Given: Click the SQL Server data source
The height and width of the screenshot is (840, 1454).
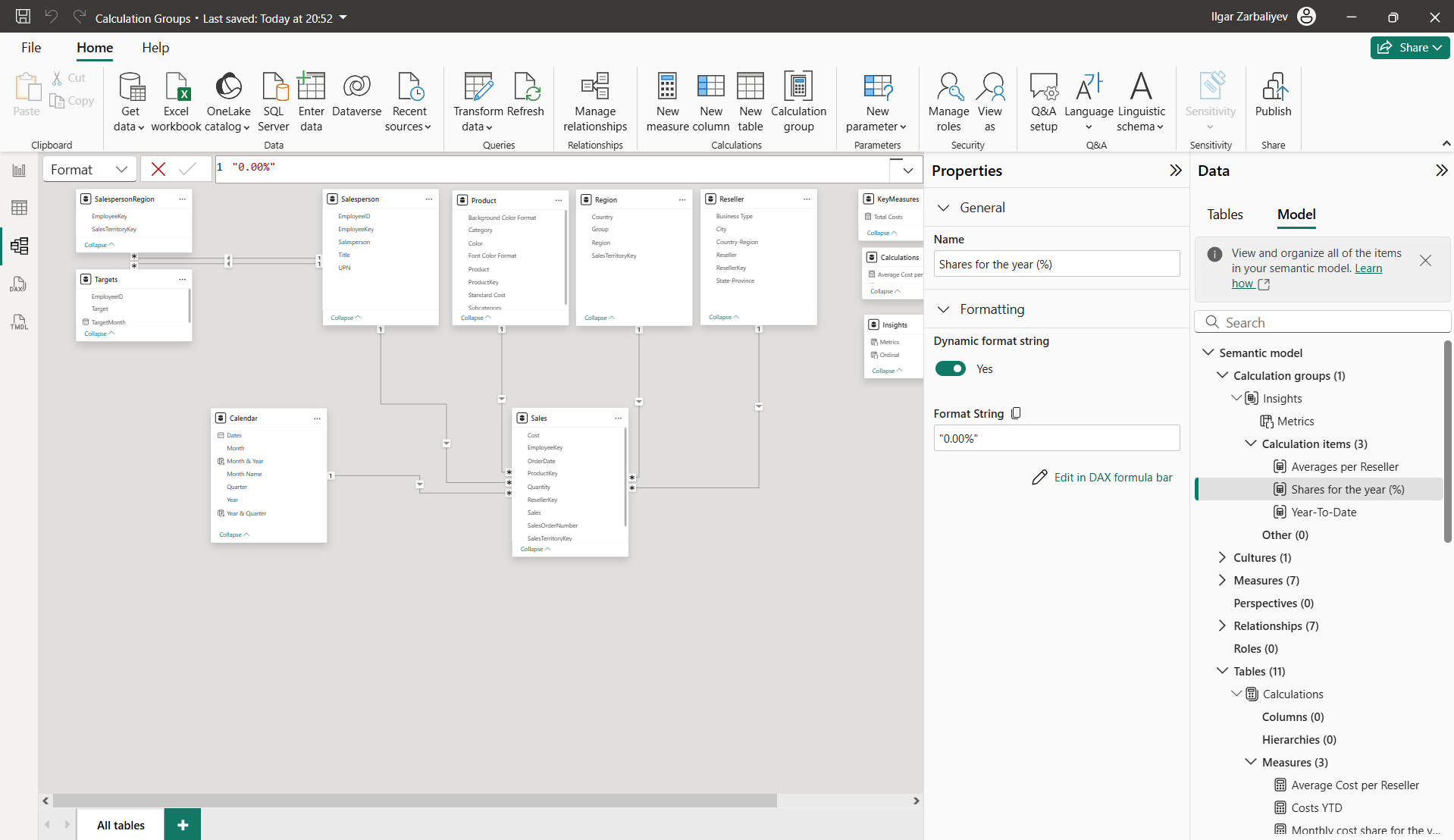Looking at the screenshot, I should tap(274, 102).
